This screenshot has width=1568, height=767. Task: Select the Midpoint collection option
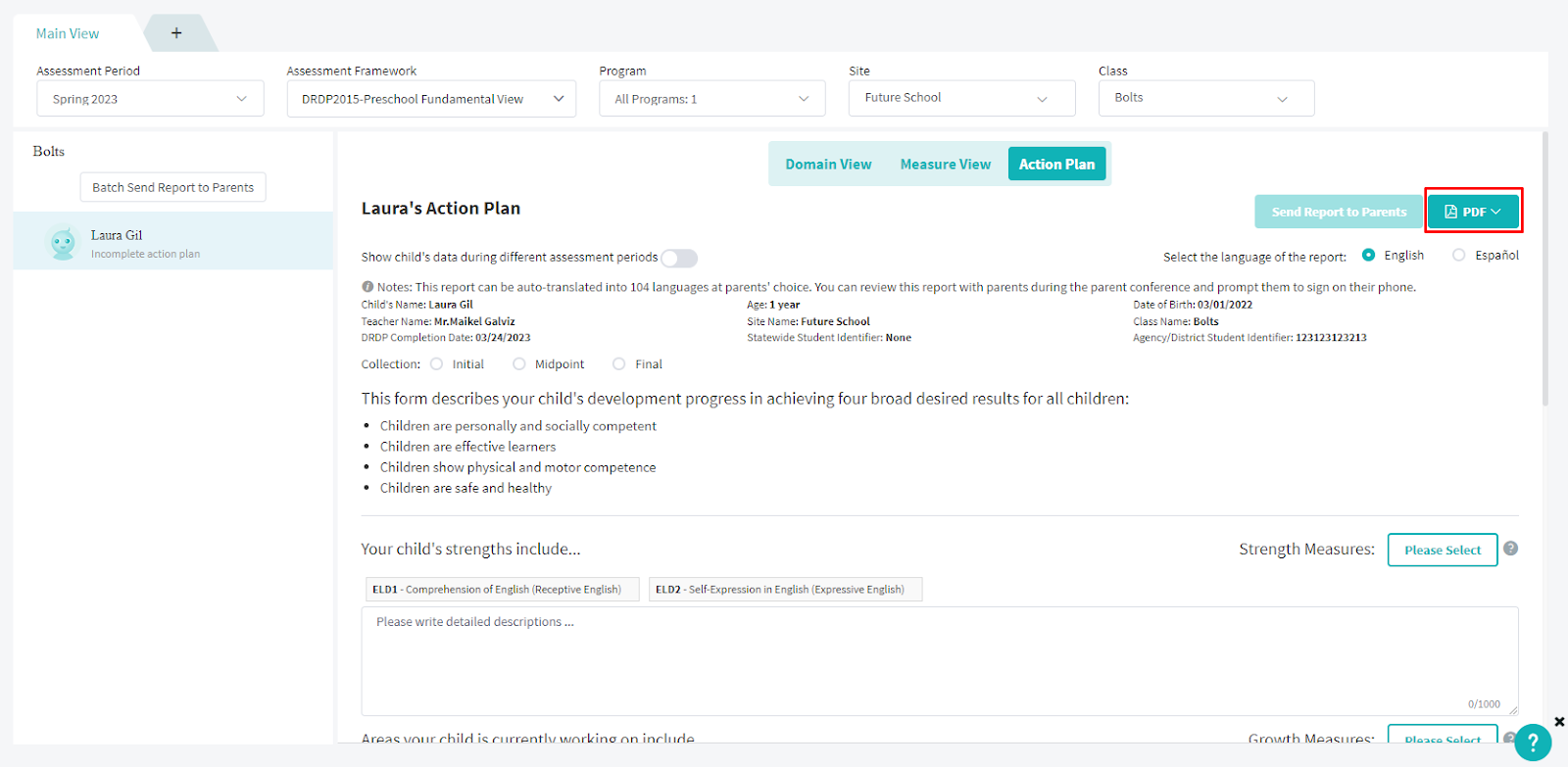click(x=519, y=364)
